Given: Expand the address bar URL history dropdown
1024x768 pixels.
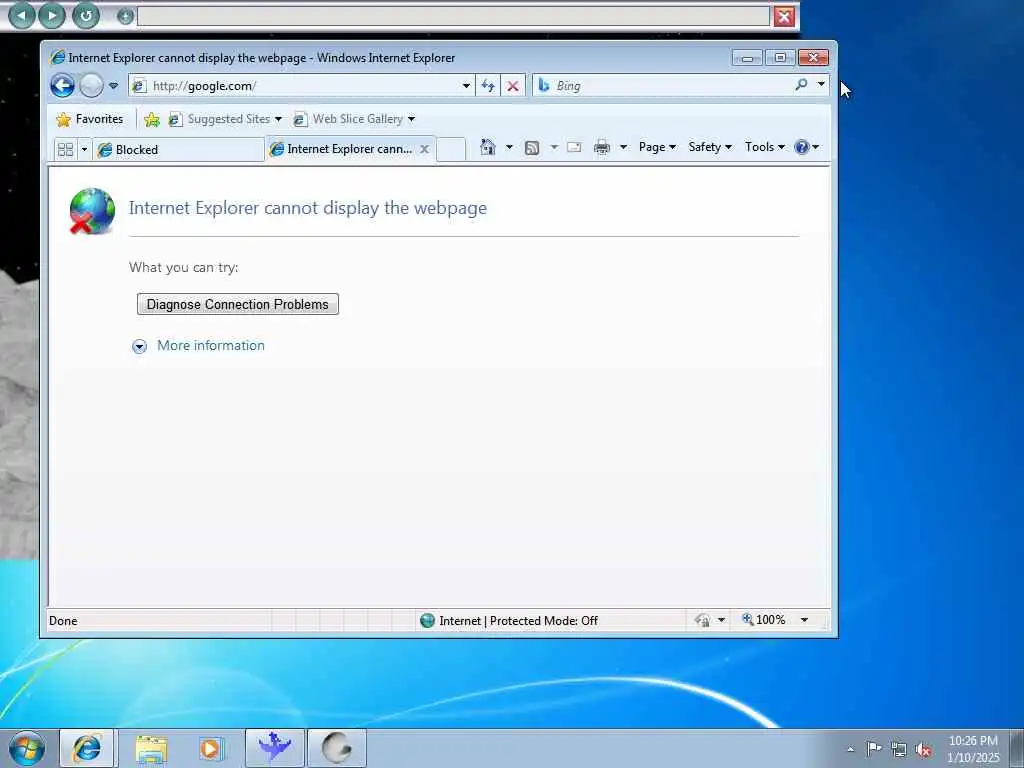Looking at the screenshot, I should (466, 86).
